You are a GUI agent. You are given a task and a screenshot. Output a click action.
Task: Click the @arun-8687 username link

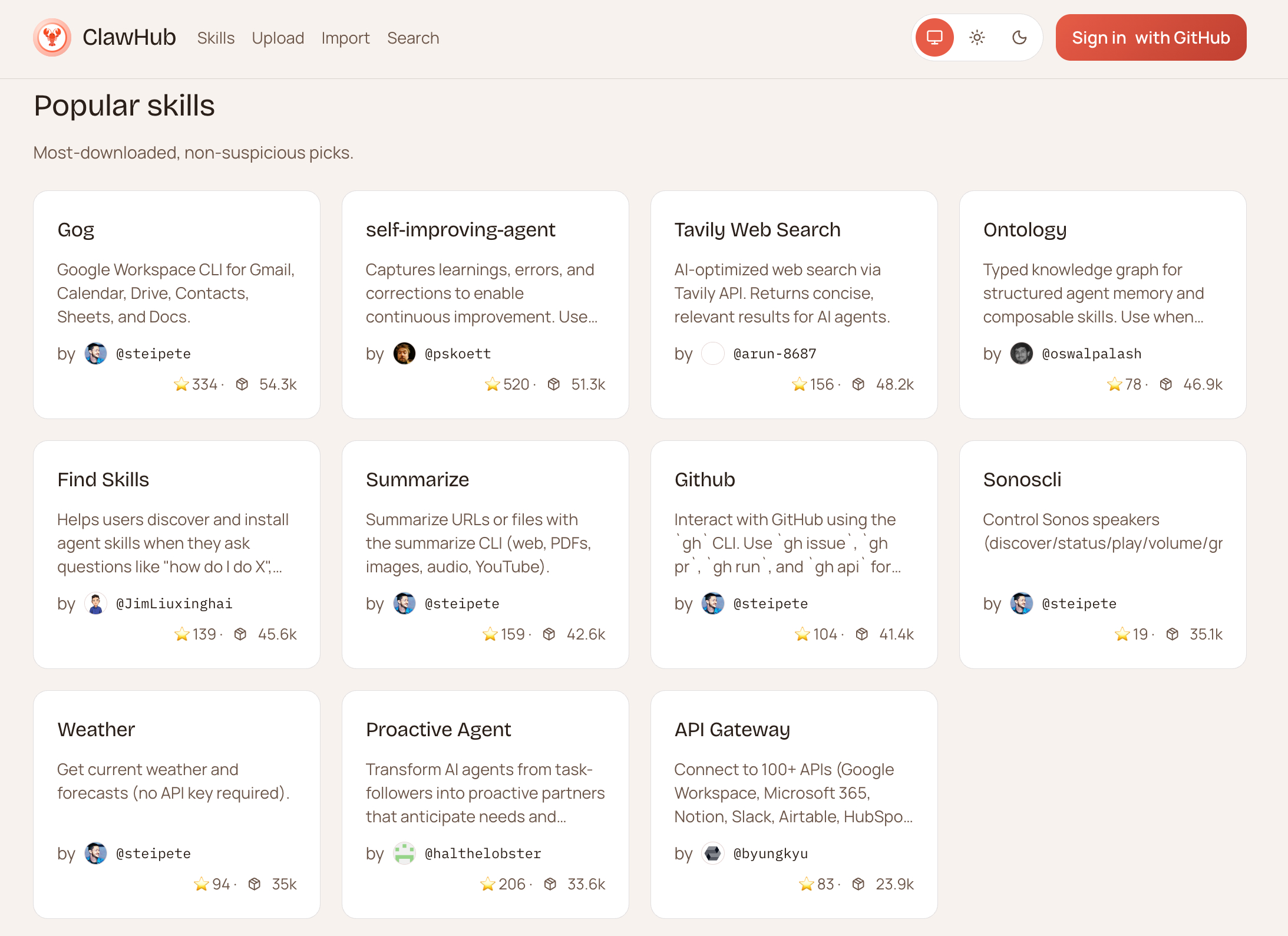775,353
